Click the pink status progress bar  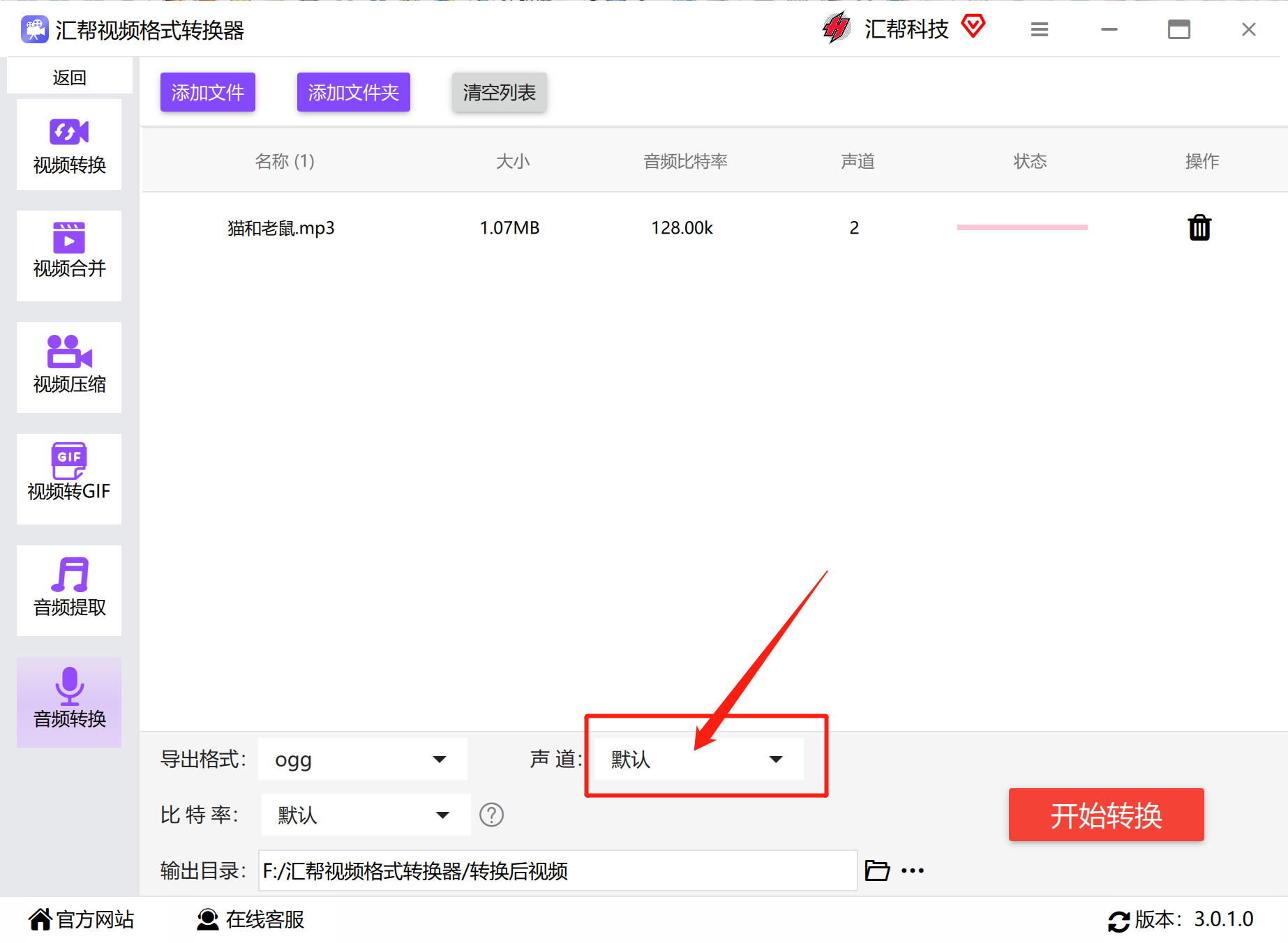tap(1022, 227)
